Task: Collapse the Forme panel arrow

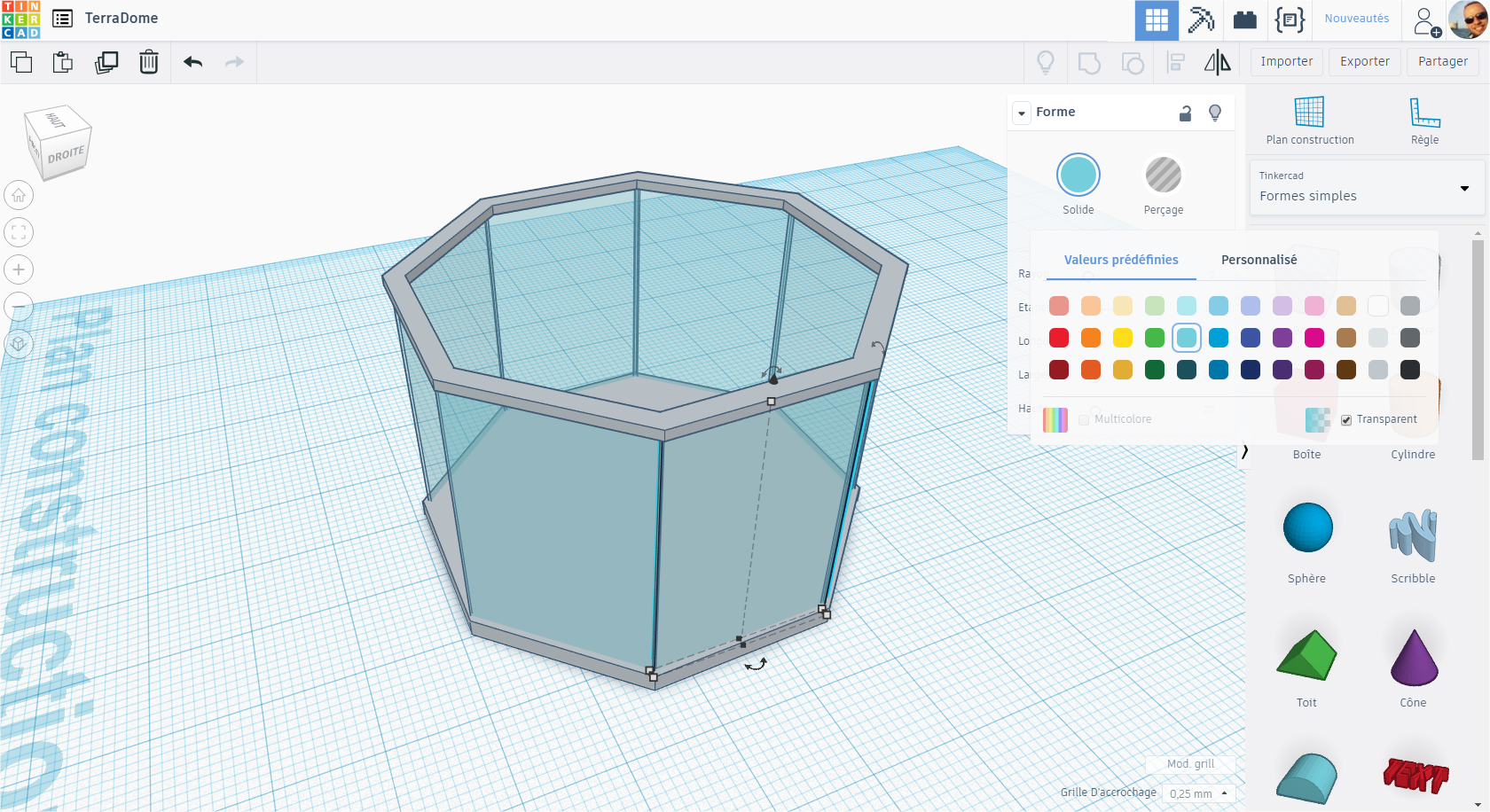Action: point(1022,113)
